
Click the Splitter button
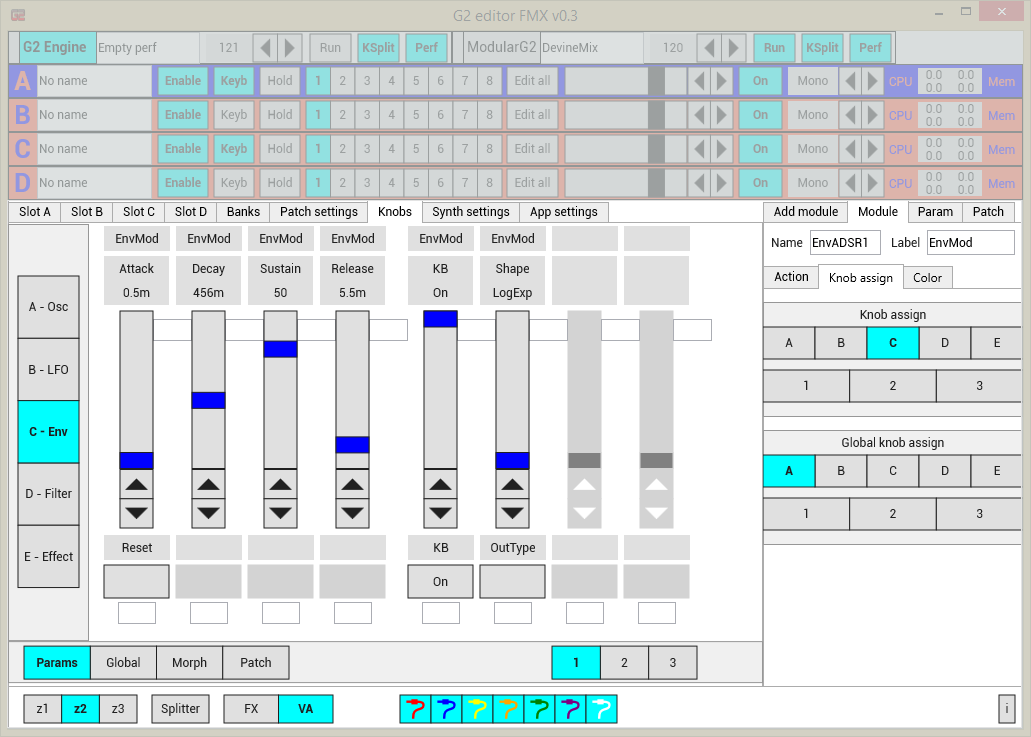(x=180, y=709)
